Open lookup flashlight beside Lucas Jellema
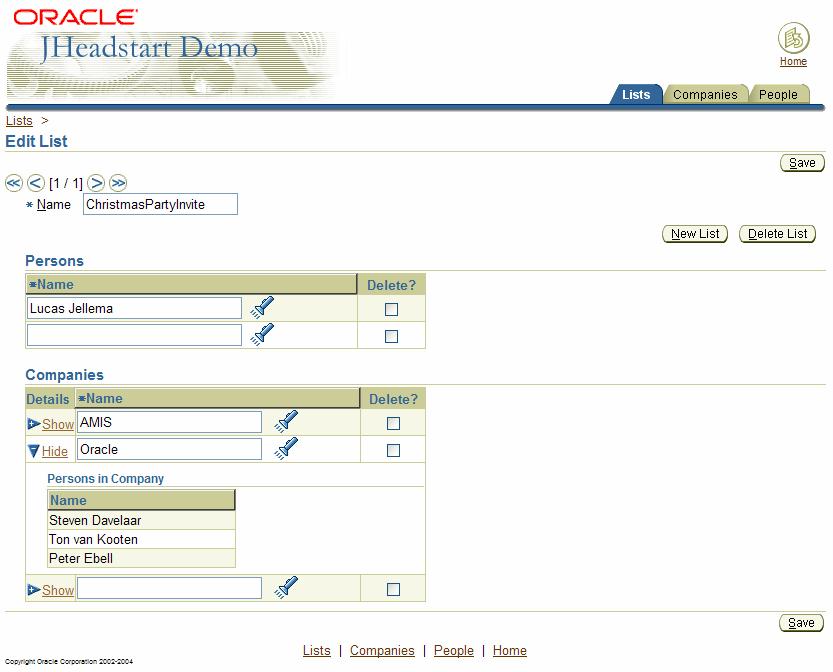Image resolution: width=833 pixels, height=672 pixels. tap(263, 308)
